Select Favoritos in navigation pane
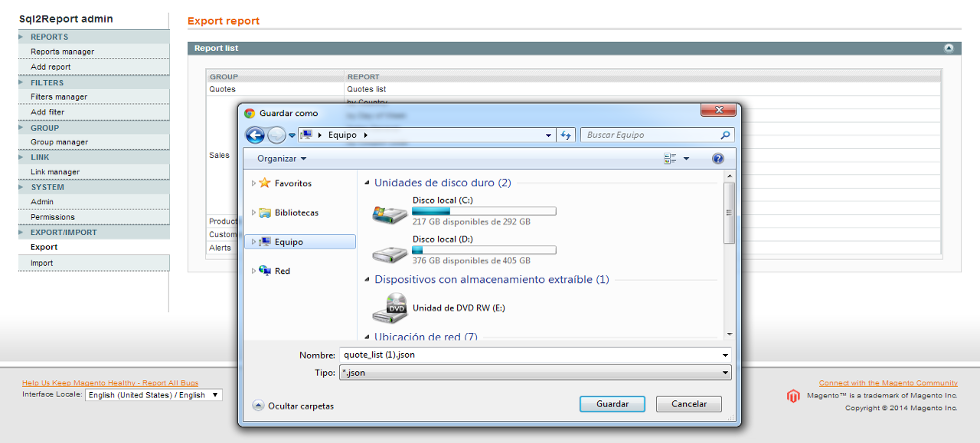Screen dimensions: 980x443 pos(292,184)
